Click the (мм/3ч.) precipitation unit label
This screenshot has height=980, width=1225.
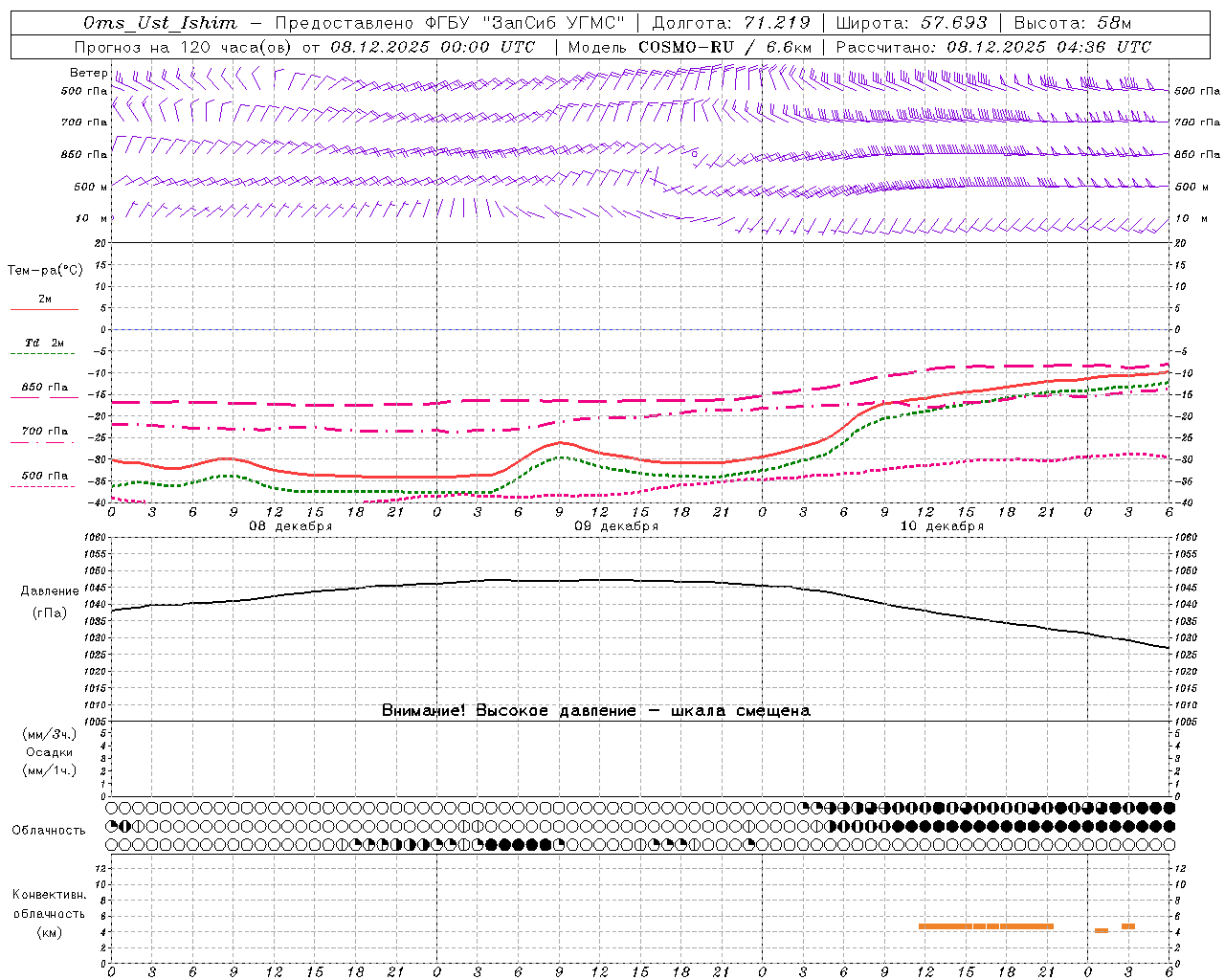[x=50, y=734]
